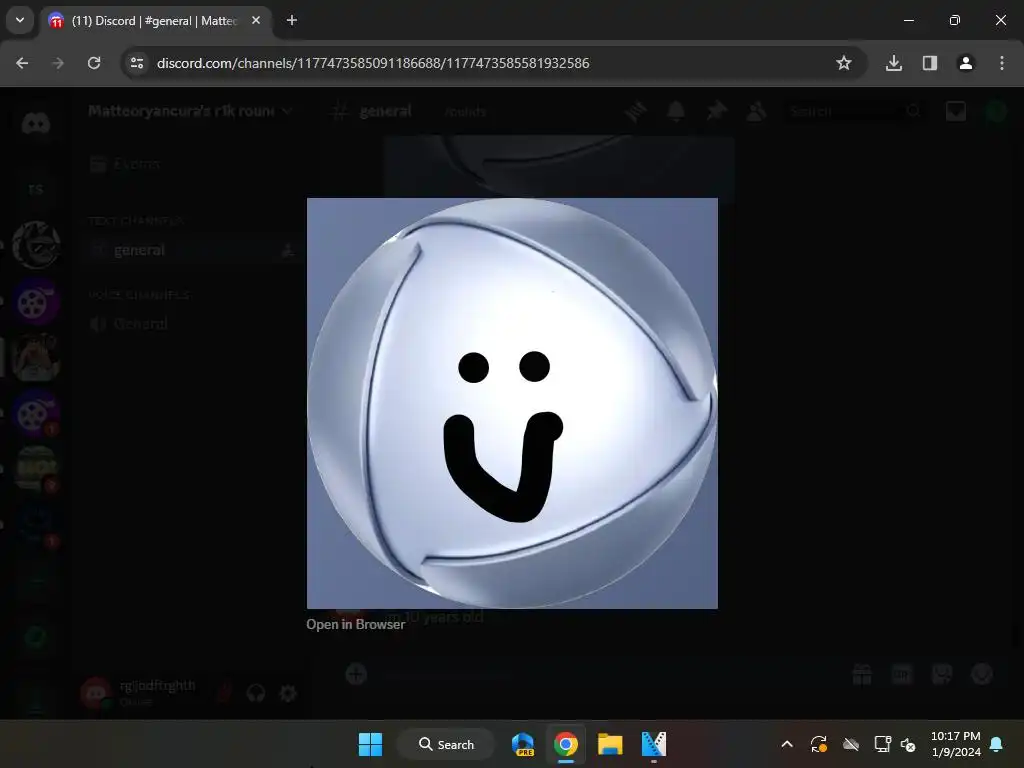Screen dimensions: 1024x768
Task: Join the General voice channel
Action: (191, 324)
